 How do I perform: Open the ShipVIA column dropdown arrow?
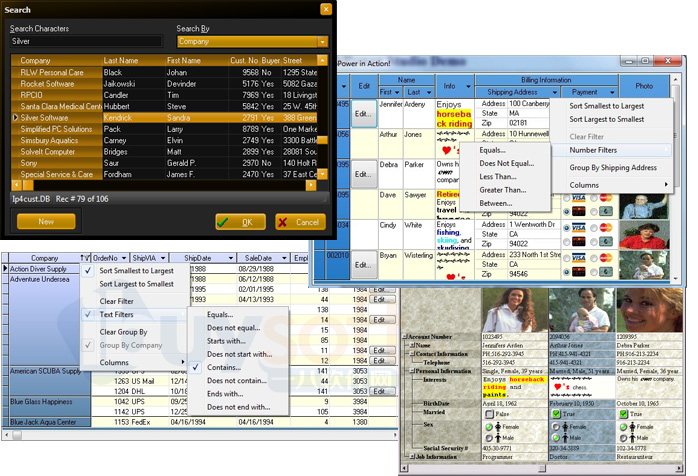point(163,258)
